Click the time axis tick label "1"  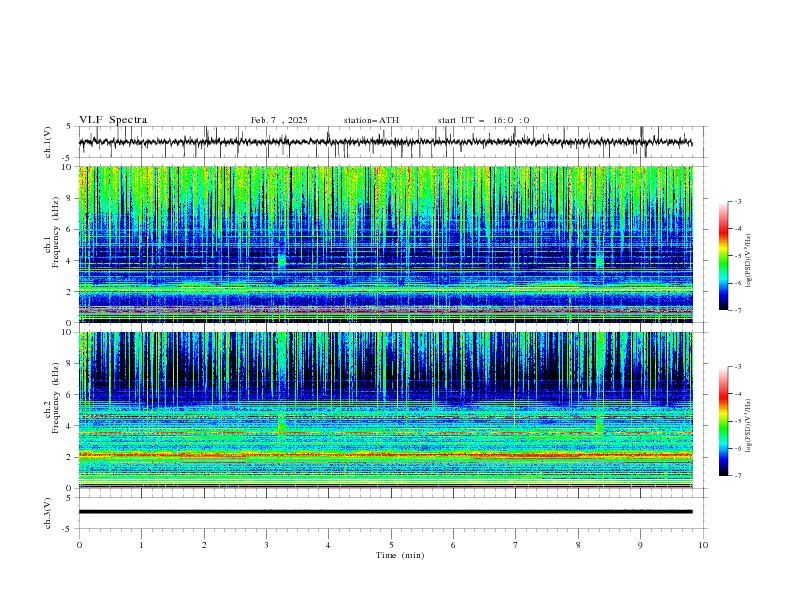coord(141,545)
